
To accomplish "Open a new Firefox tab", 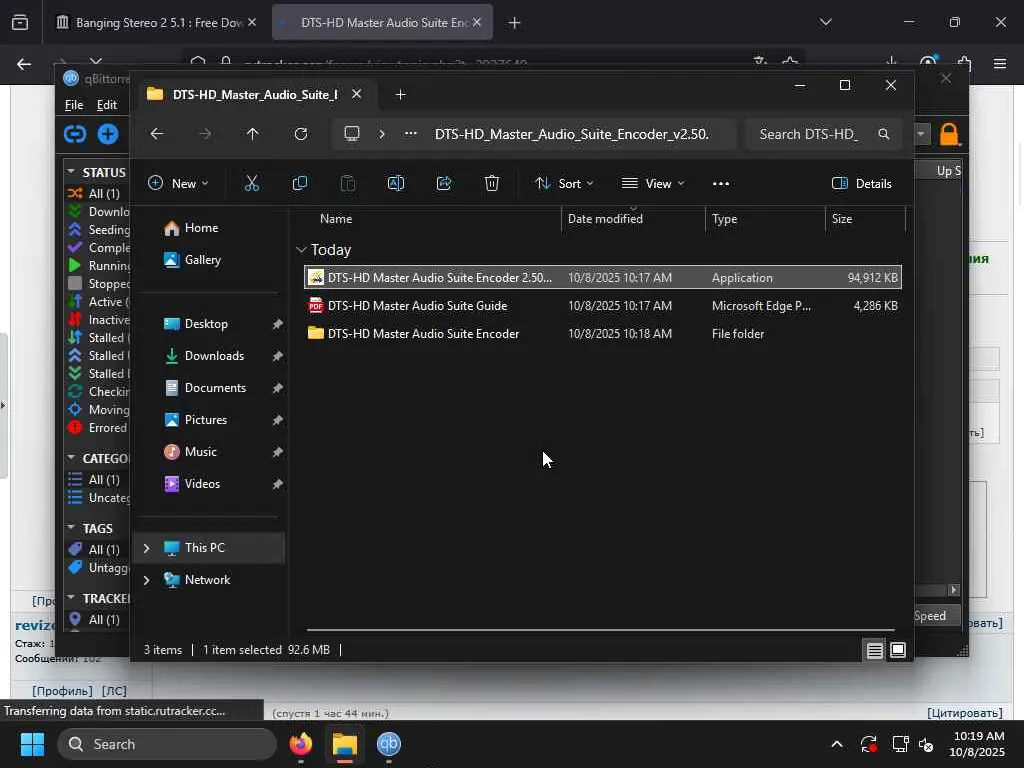I will click(514, 23).
